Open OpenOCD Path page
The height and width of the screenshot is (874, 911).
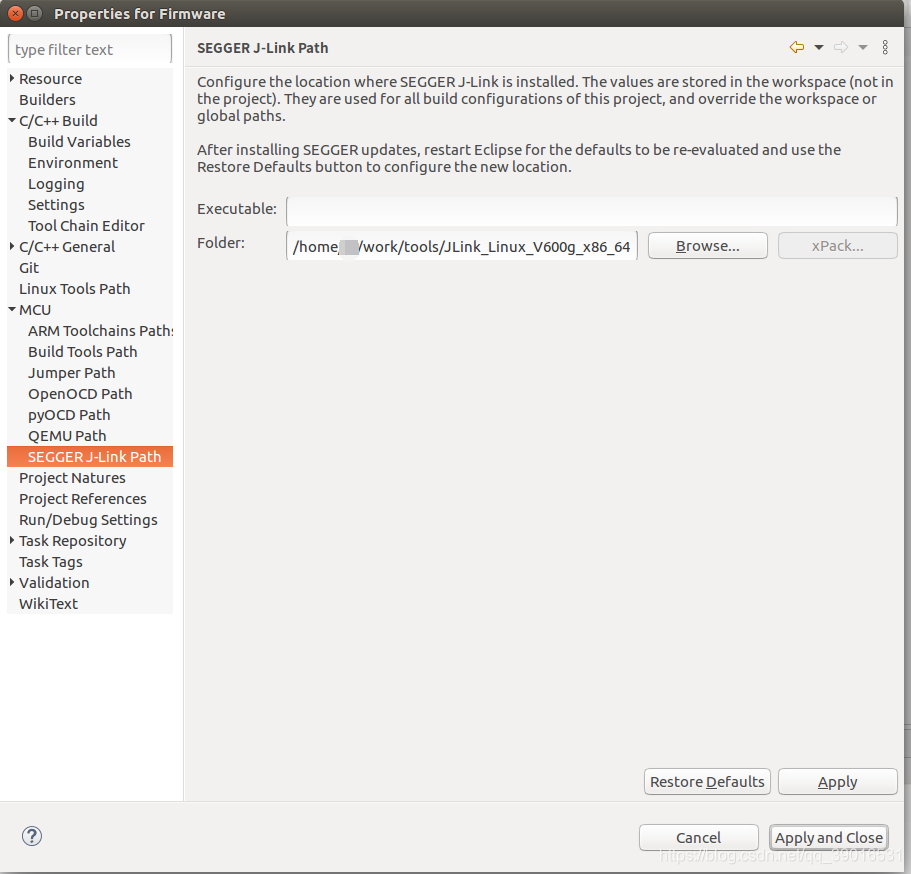pos(80,394)
